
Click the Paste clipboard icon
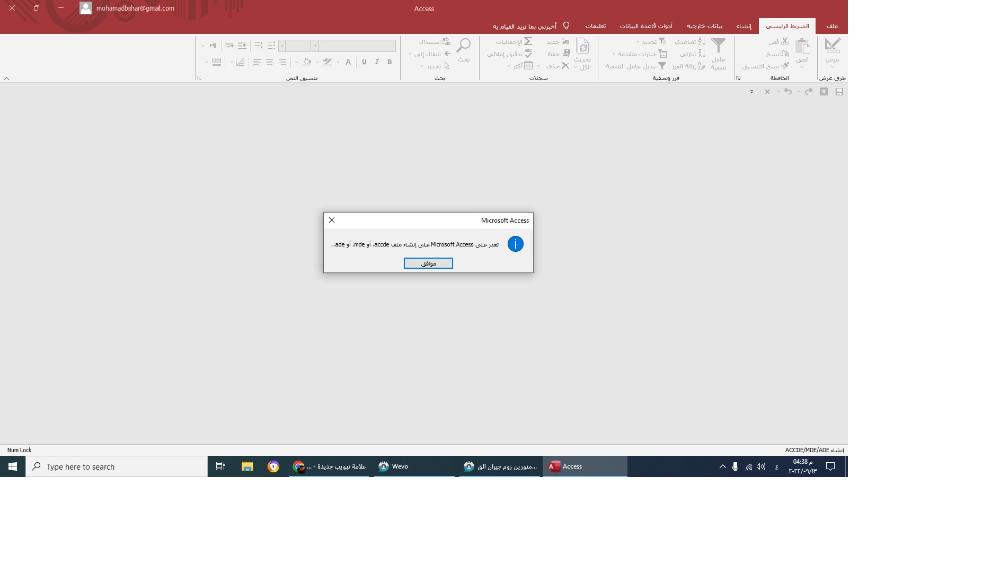(802, 46)
